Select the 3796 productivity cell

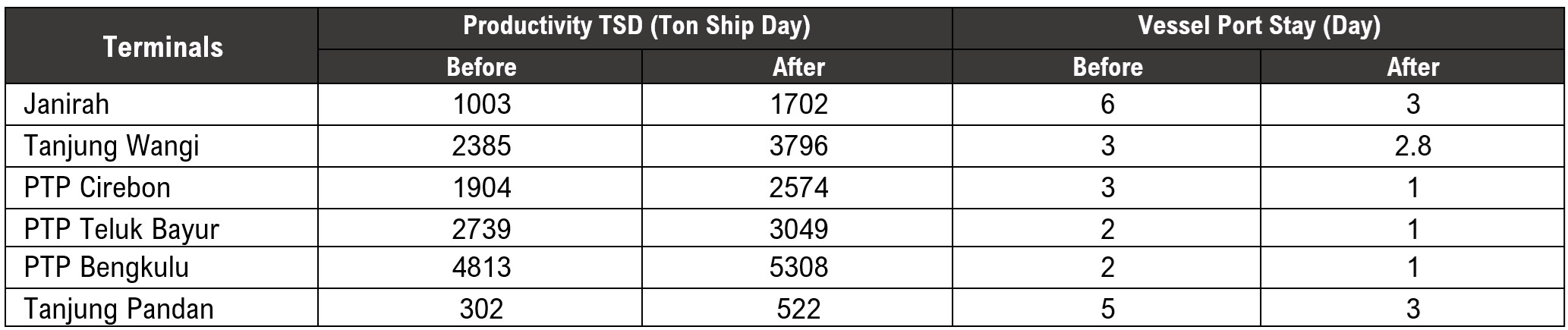tap(798, 146)
